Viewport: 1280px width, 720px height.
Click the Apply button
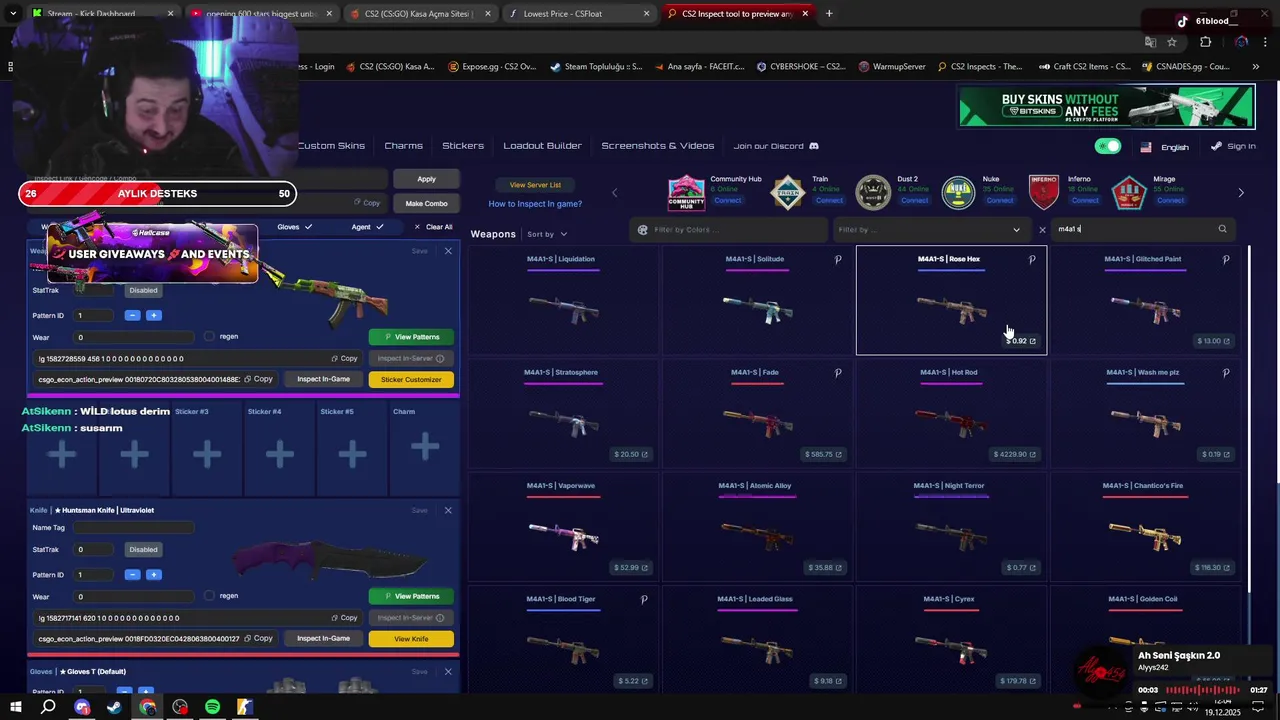pyautogui.click(x=426, y=179)
